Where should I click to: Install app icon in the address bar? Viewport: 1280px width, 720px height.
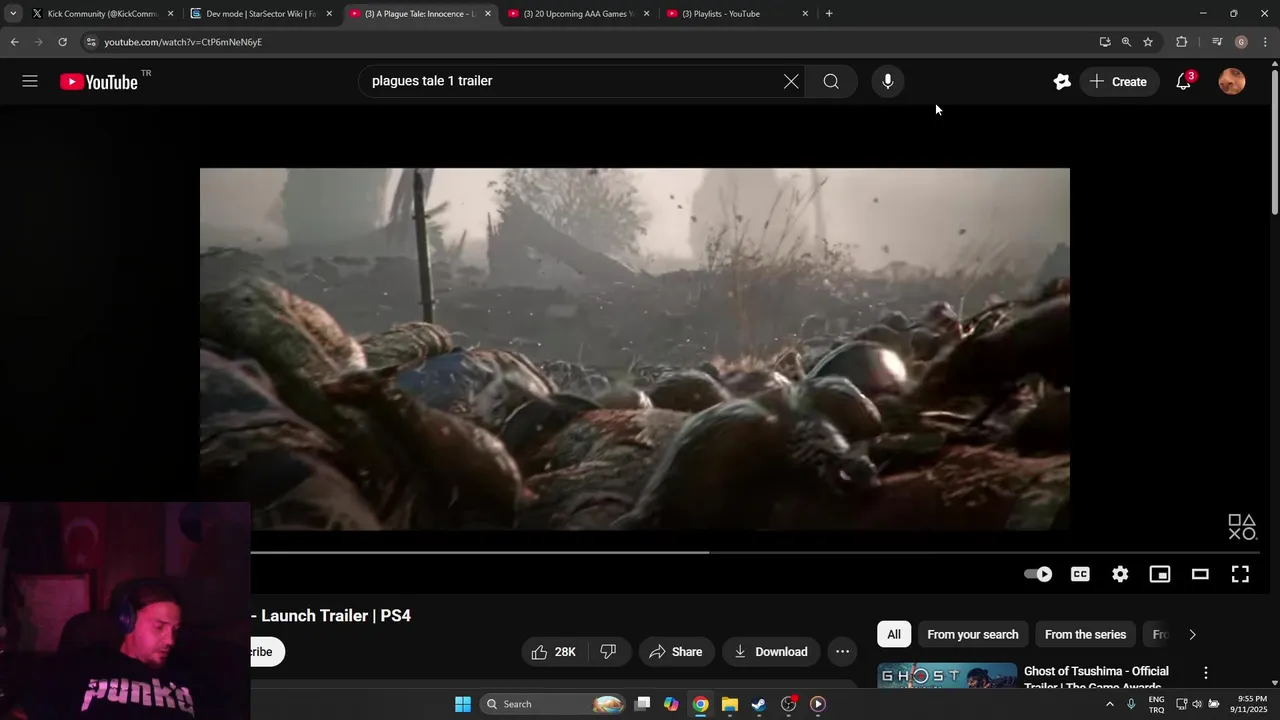[1105, 42]
